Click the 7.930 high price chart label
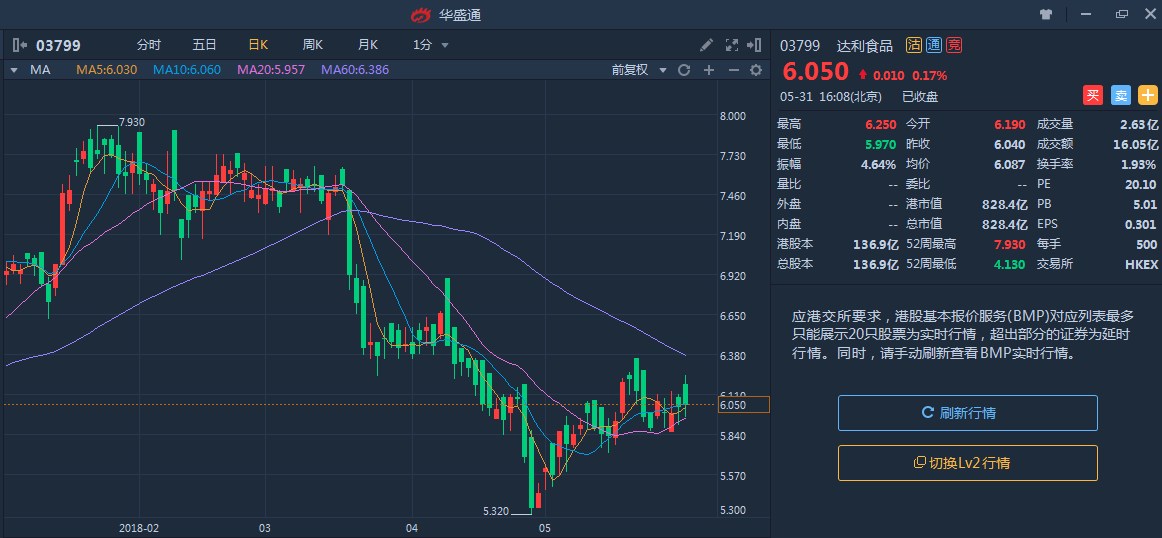The image size is (1162, 538). pyautogui.click(x=131, y=122)
